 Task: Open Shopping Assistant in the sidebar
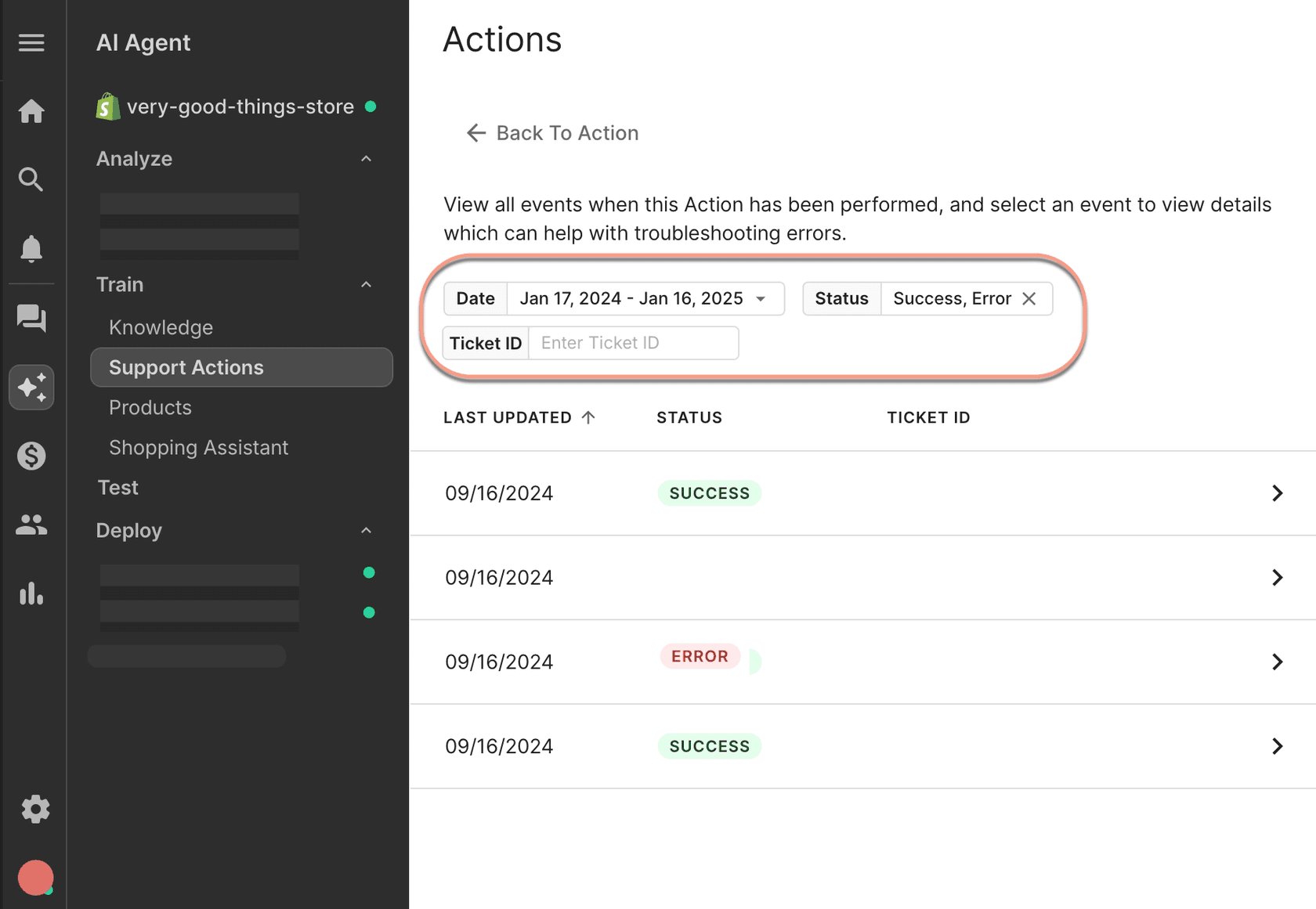click(199, 447)
